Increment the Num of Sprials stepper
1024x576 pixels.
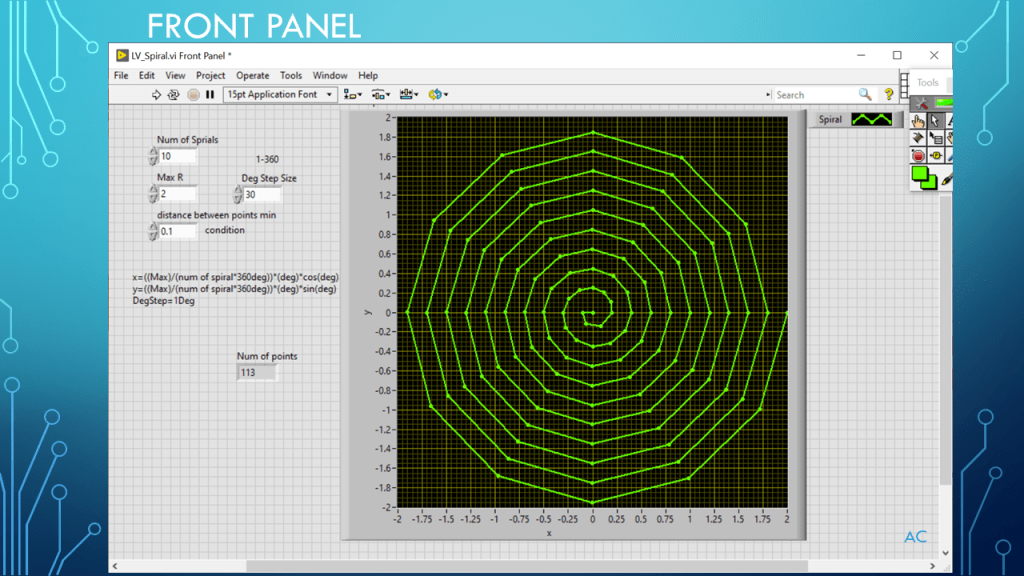click(x=153, y=152)
